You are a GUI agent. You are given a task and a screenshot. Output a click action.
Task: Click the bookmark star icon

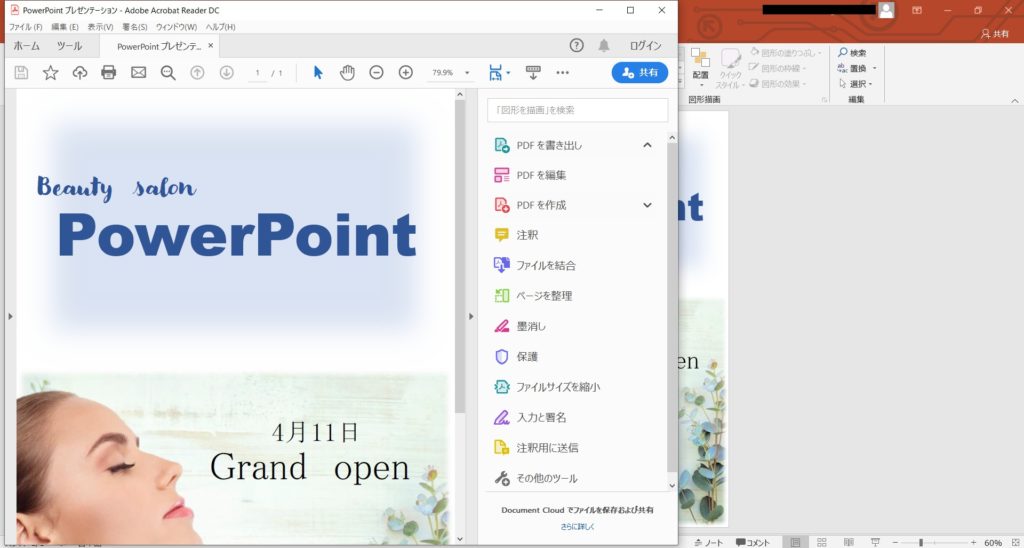point(50,73)
